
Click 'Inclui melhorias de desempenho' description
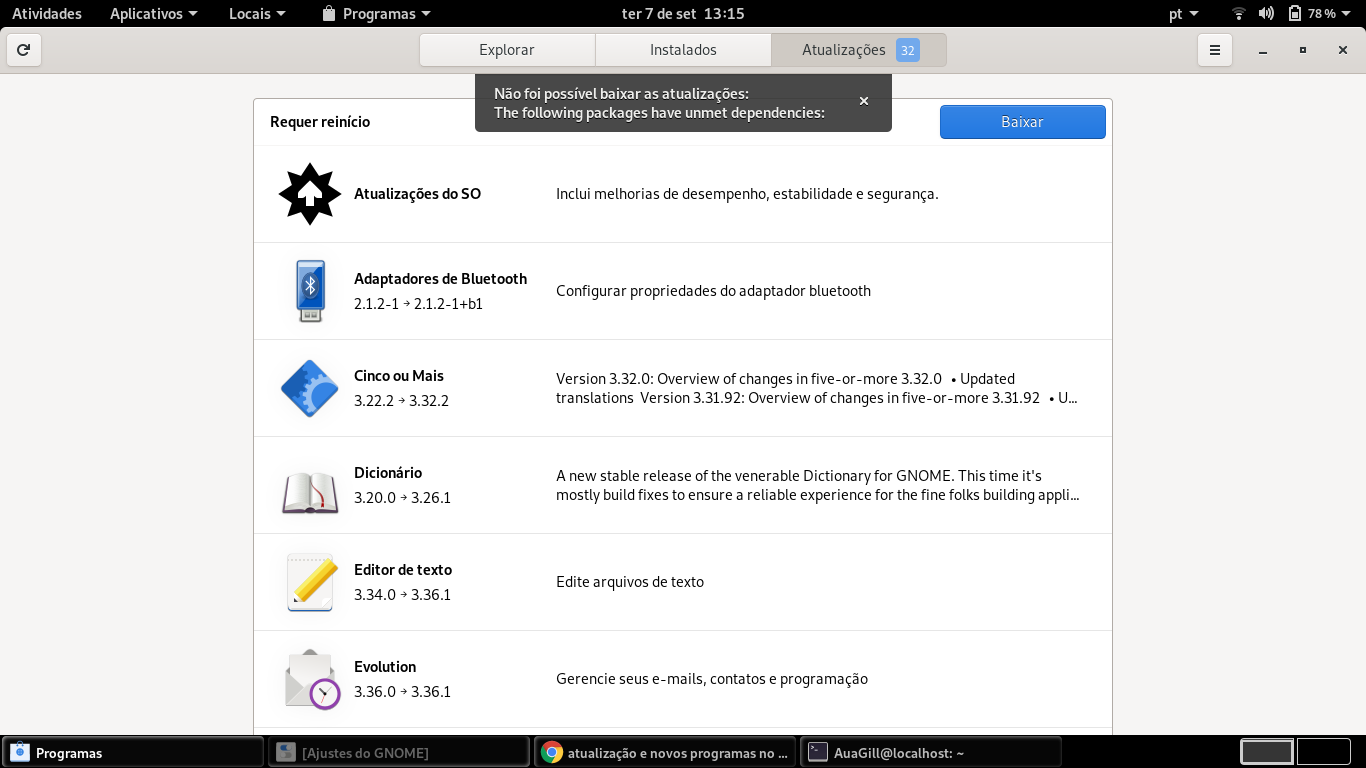[747, 194]
